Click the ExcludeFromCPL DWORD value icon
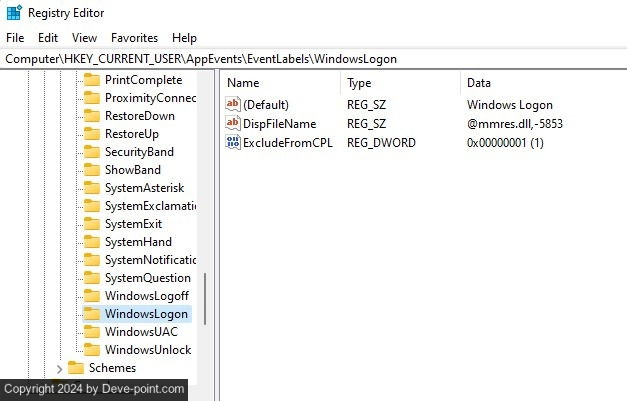Screen dimensions: 627x401 pos(234,143)
